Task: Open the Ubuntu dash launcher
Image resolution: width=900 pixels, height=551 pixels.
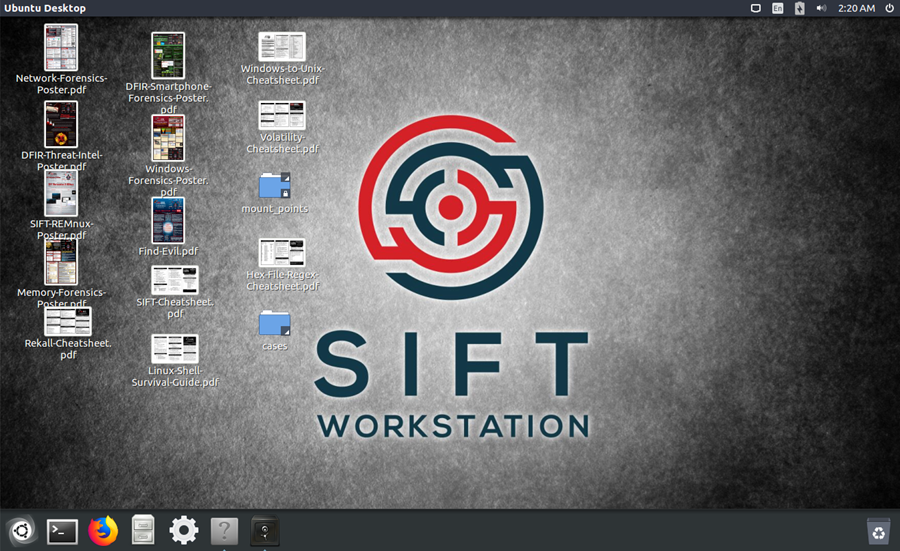Action: pyautogui.click(x=21, y=531)
